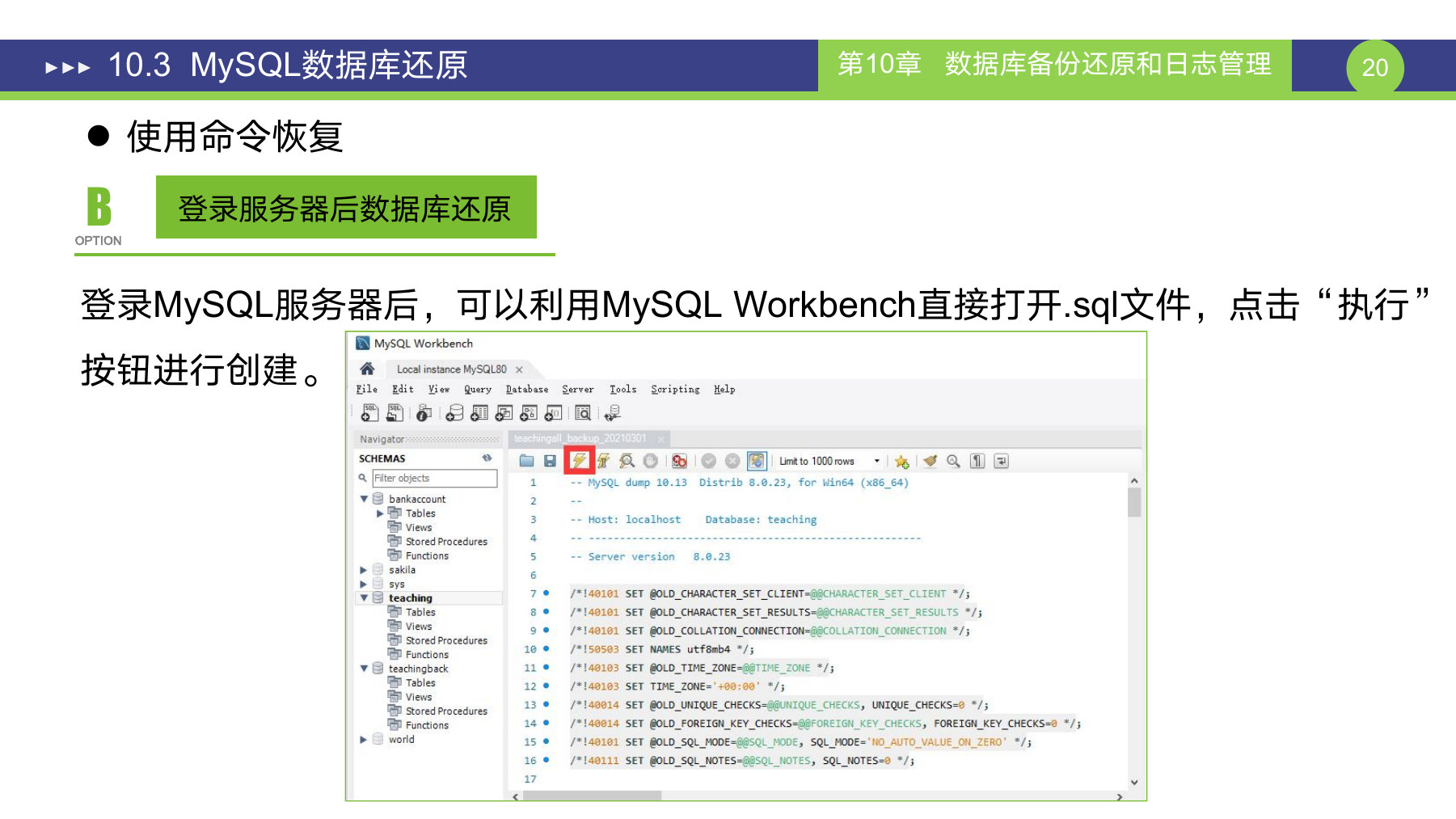Viewport: 1456px width, 819px height.
Task: Click the create new table icon
Action: [x=479, y=413]
